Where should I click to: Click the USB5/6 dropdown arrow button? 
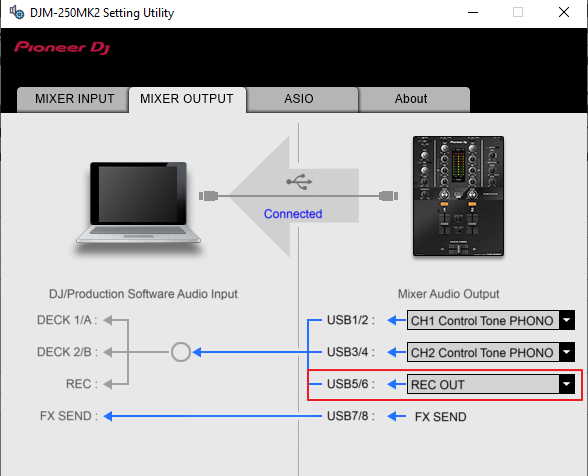click(x=567, y=384)
